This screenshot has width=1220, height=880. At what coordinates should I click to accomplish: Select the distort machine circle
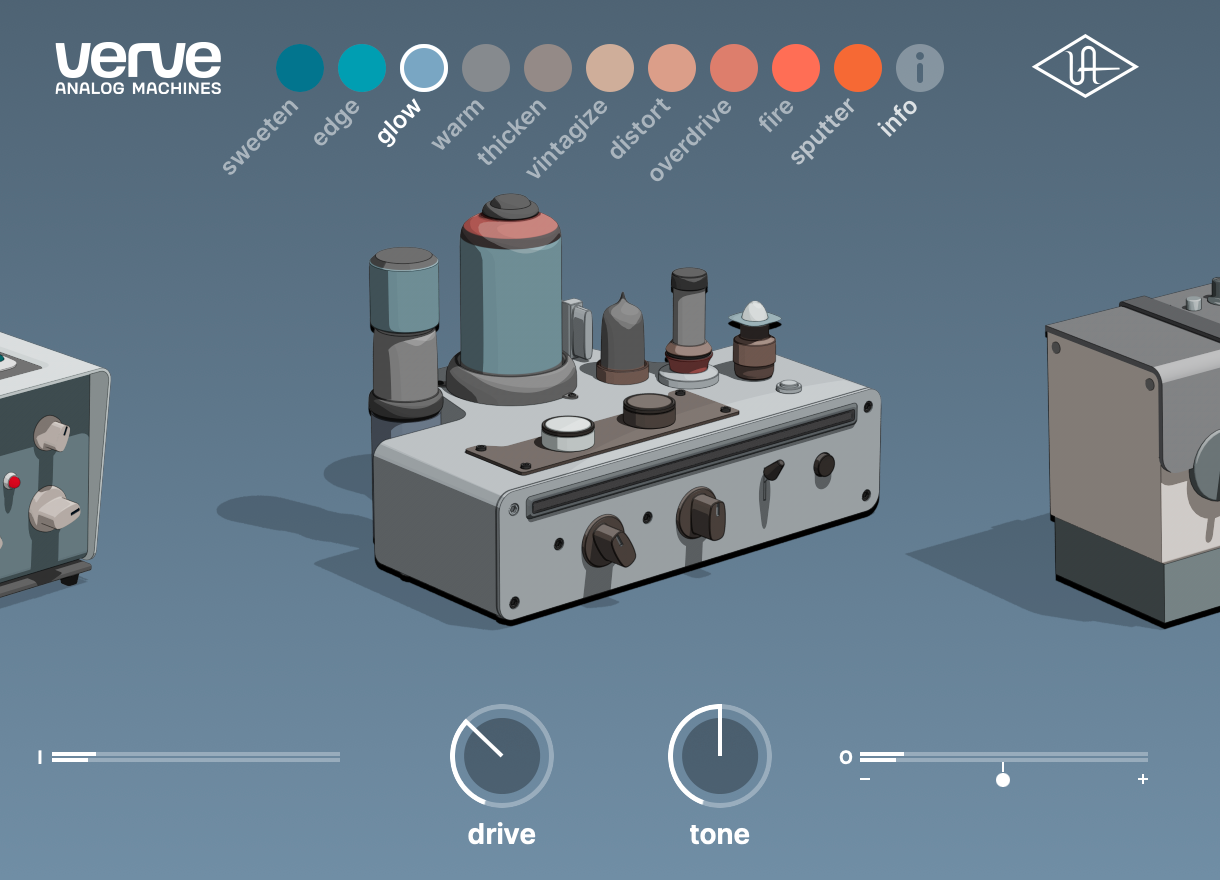point(672,68)
